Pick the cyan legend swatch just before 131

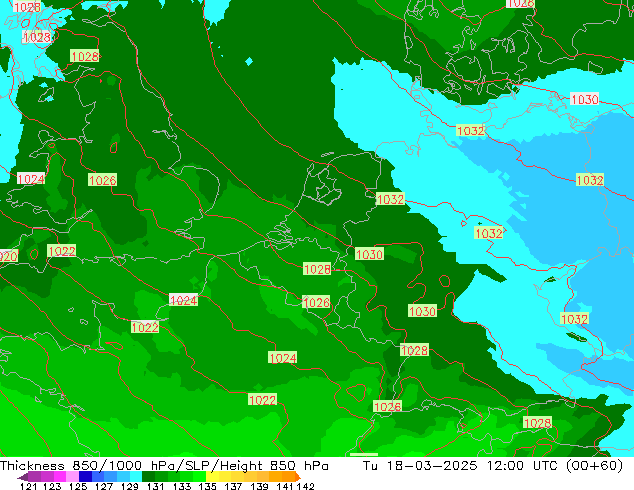[x=136, y=476]
